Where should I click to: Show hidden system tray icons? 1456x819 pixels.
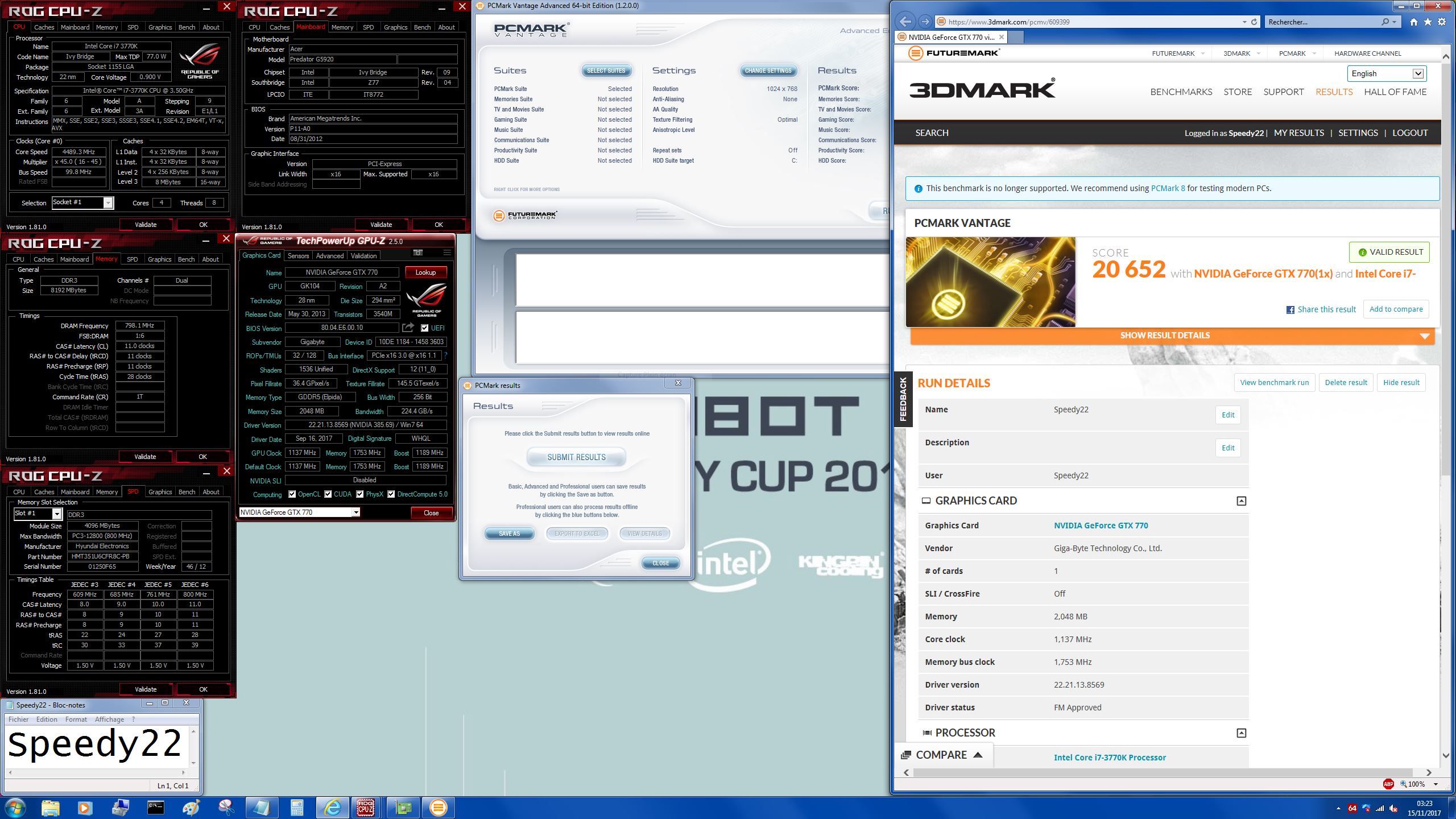click(1338, 808)
